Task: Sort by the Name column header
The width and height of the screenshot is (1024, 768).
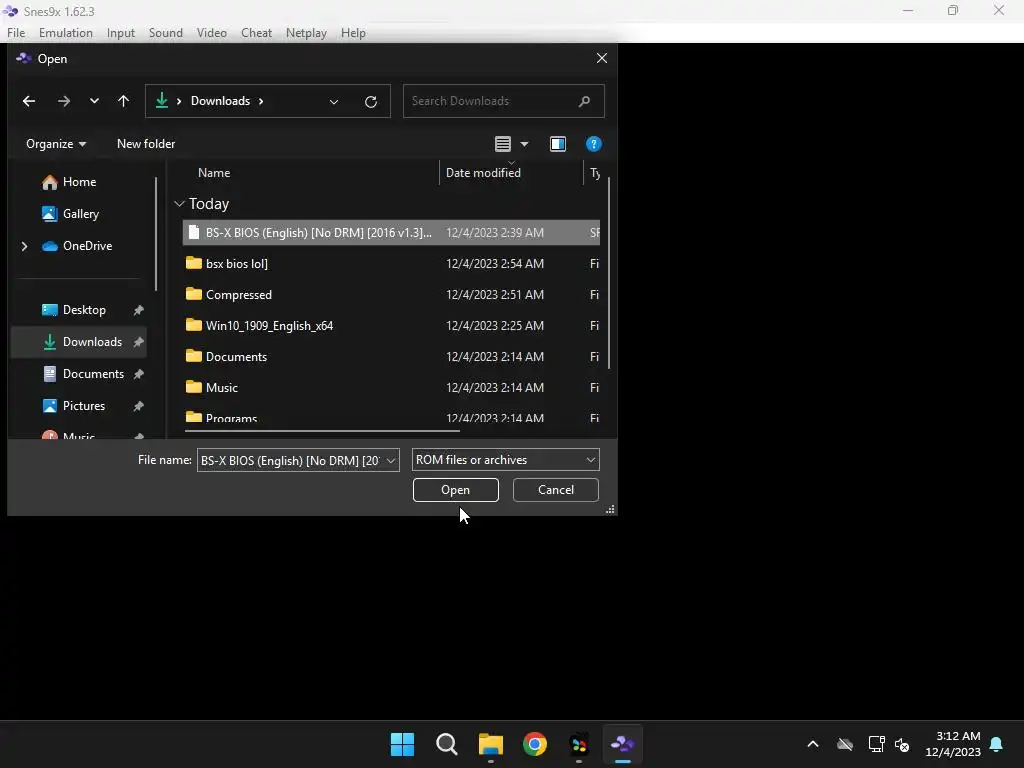Action: click(x=214, y=173)
